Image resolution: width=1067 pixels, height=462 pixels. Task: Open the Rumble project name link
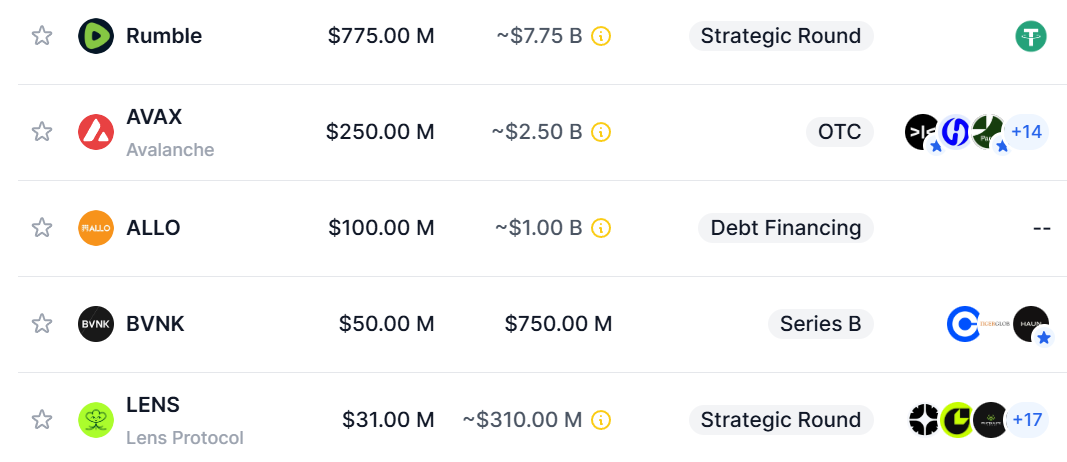tap(164, 36)
